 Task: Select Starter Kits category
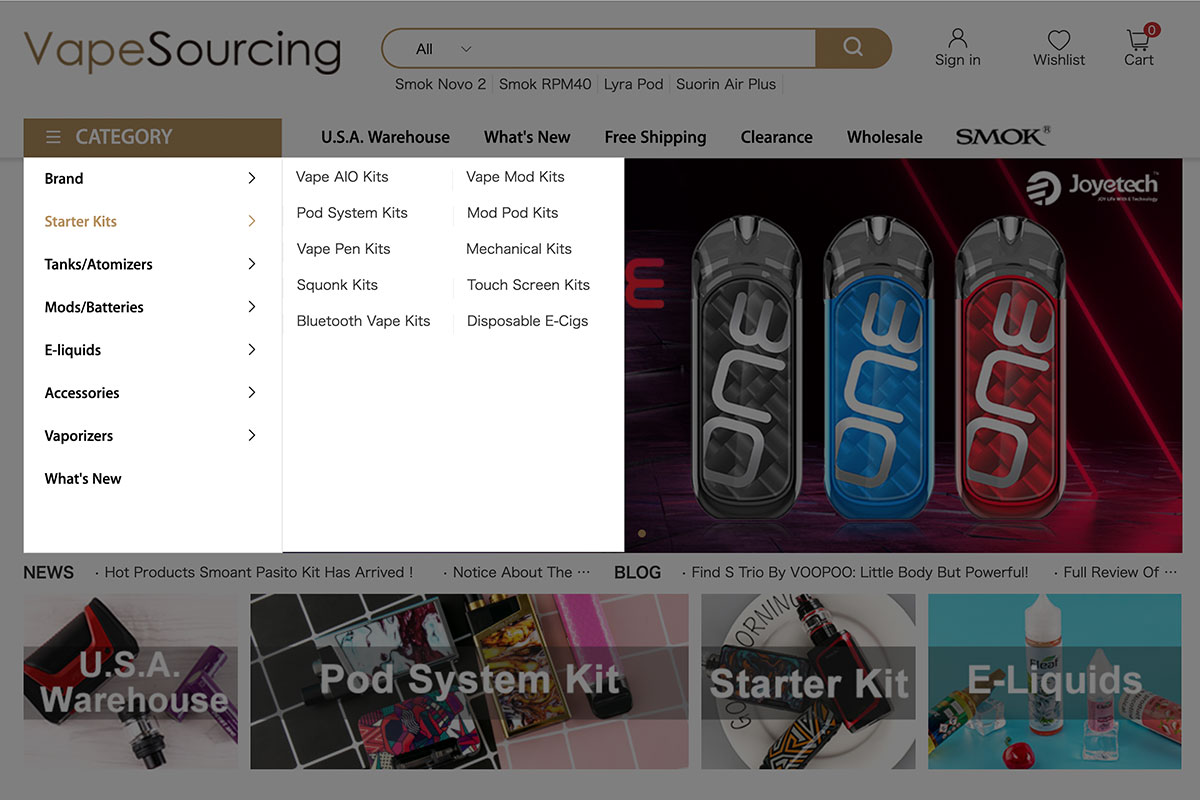[81, 222]
